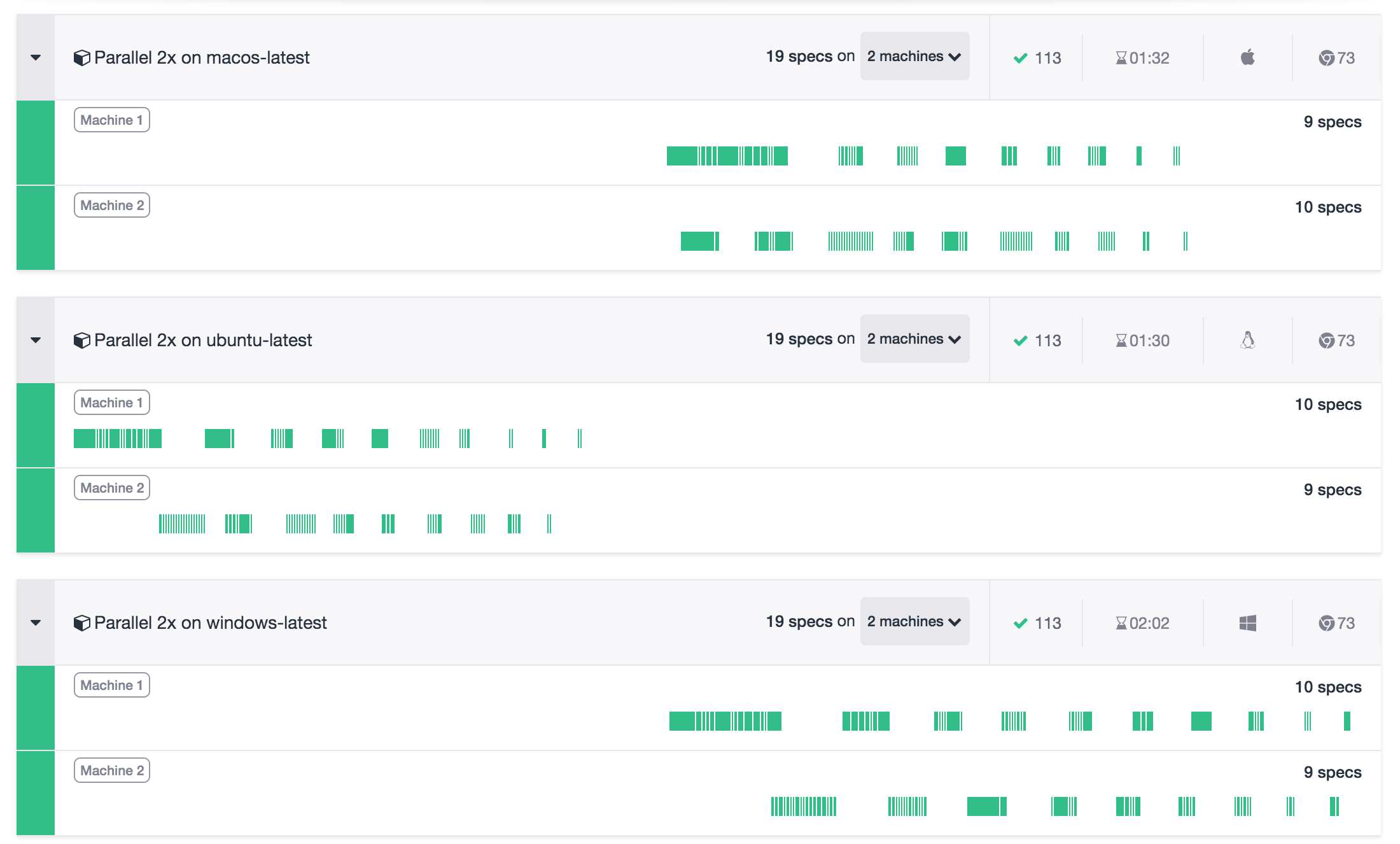
Task: Click the Linux penguin icon in ubuntu row
Action: [x=1247, y=341]
